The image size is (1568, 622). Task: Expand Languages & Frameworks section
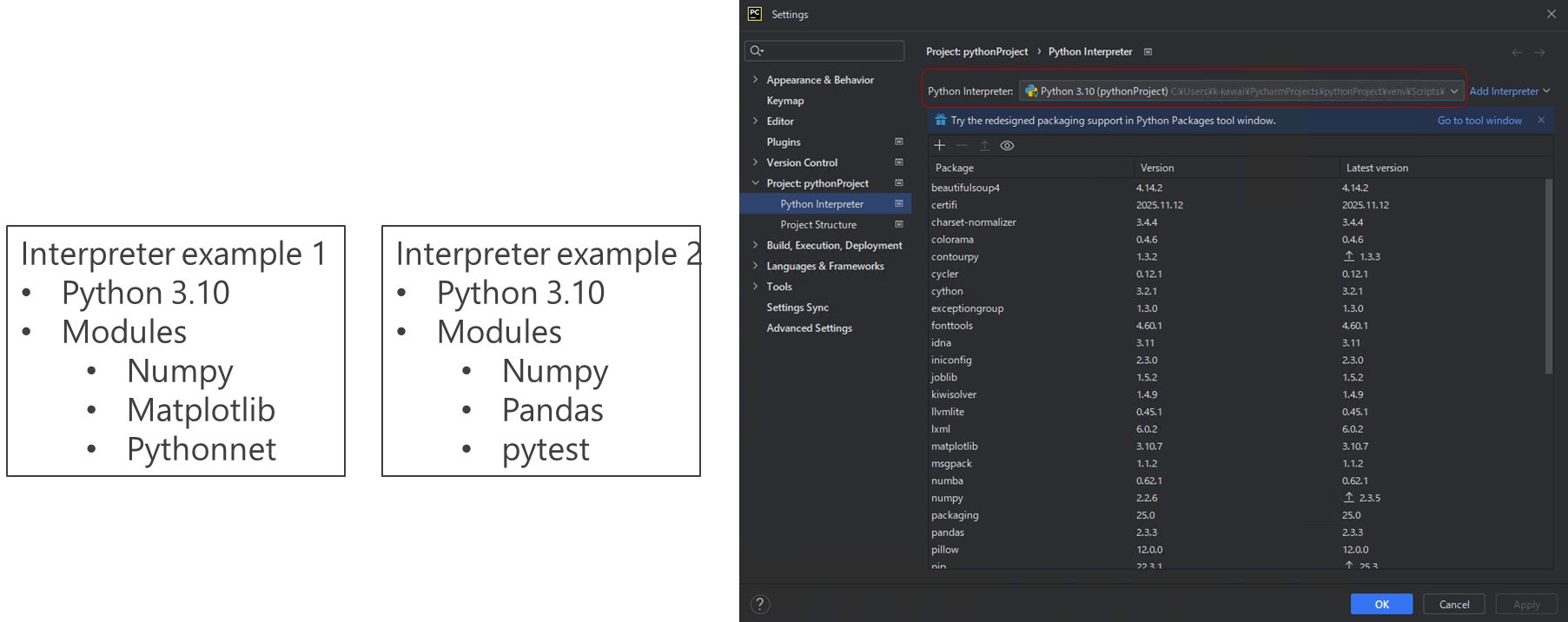point(755,266)
